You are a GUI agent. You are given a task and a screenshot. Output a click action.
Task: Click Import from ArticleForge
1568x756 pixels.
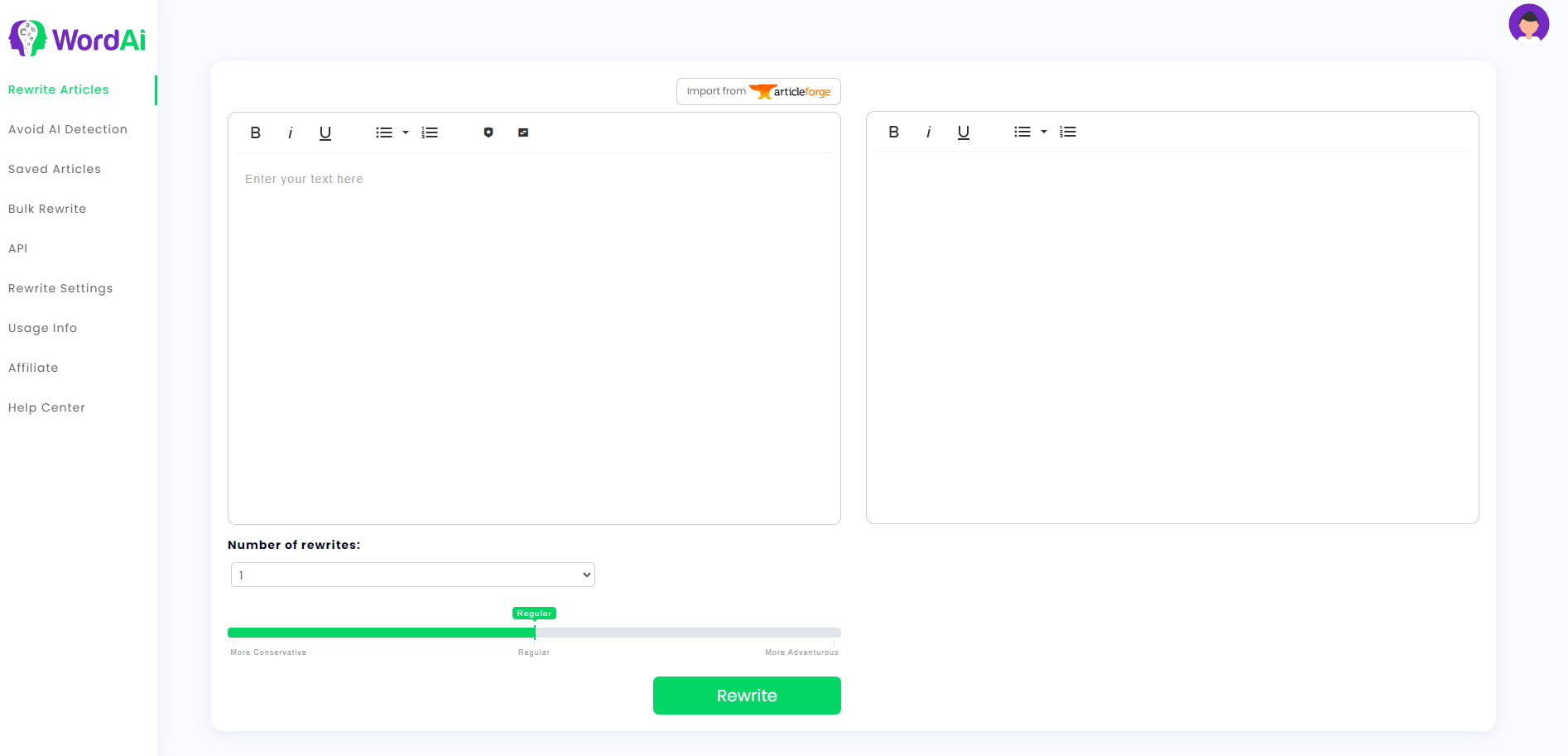[757, 91]
